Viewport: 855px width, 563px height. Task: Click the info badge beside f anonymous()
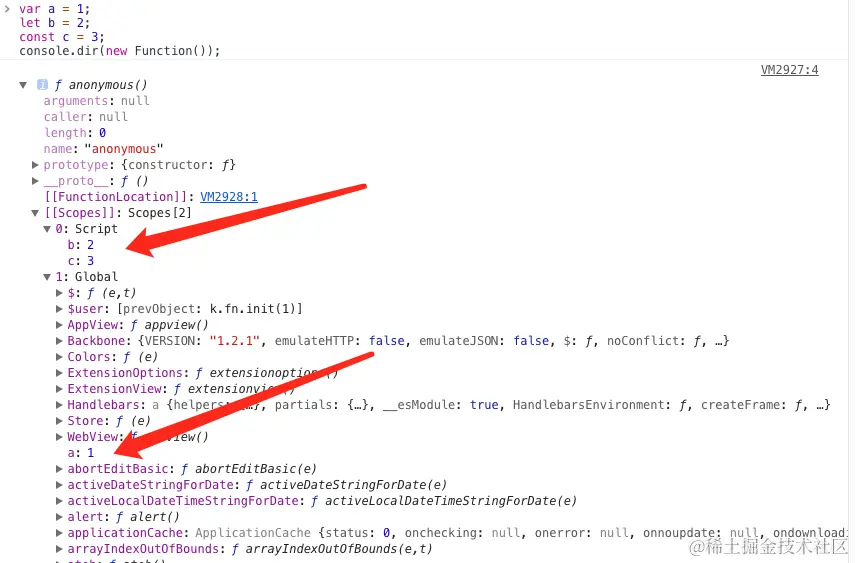tap(42, 85)
